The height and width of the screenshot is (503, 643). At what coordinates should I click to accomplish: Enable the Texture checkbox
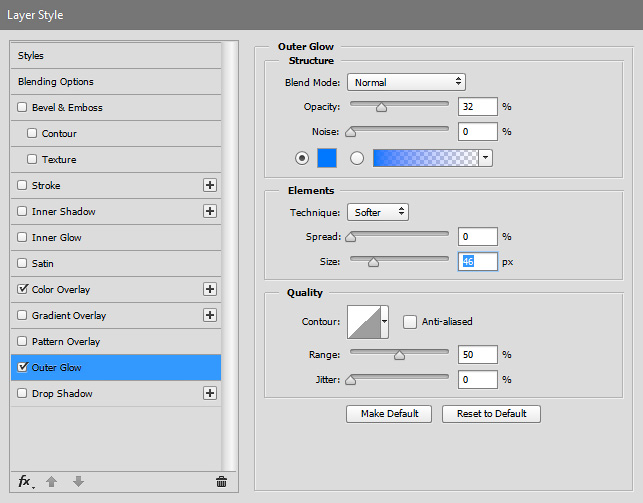[32, 159]
